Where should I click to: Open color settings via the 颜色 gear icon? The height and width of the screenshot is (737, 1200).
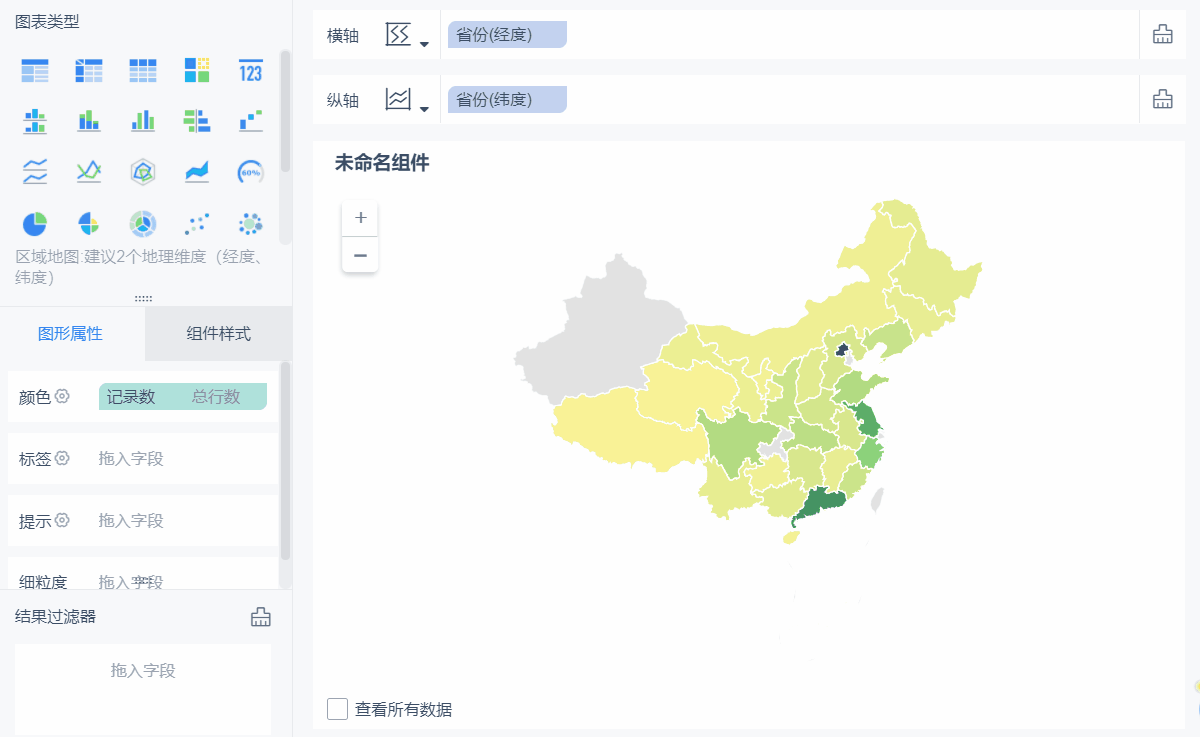tap(62, 396)
